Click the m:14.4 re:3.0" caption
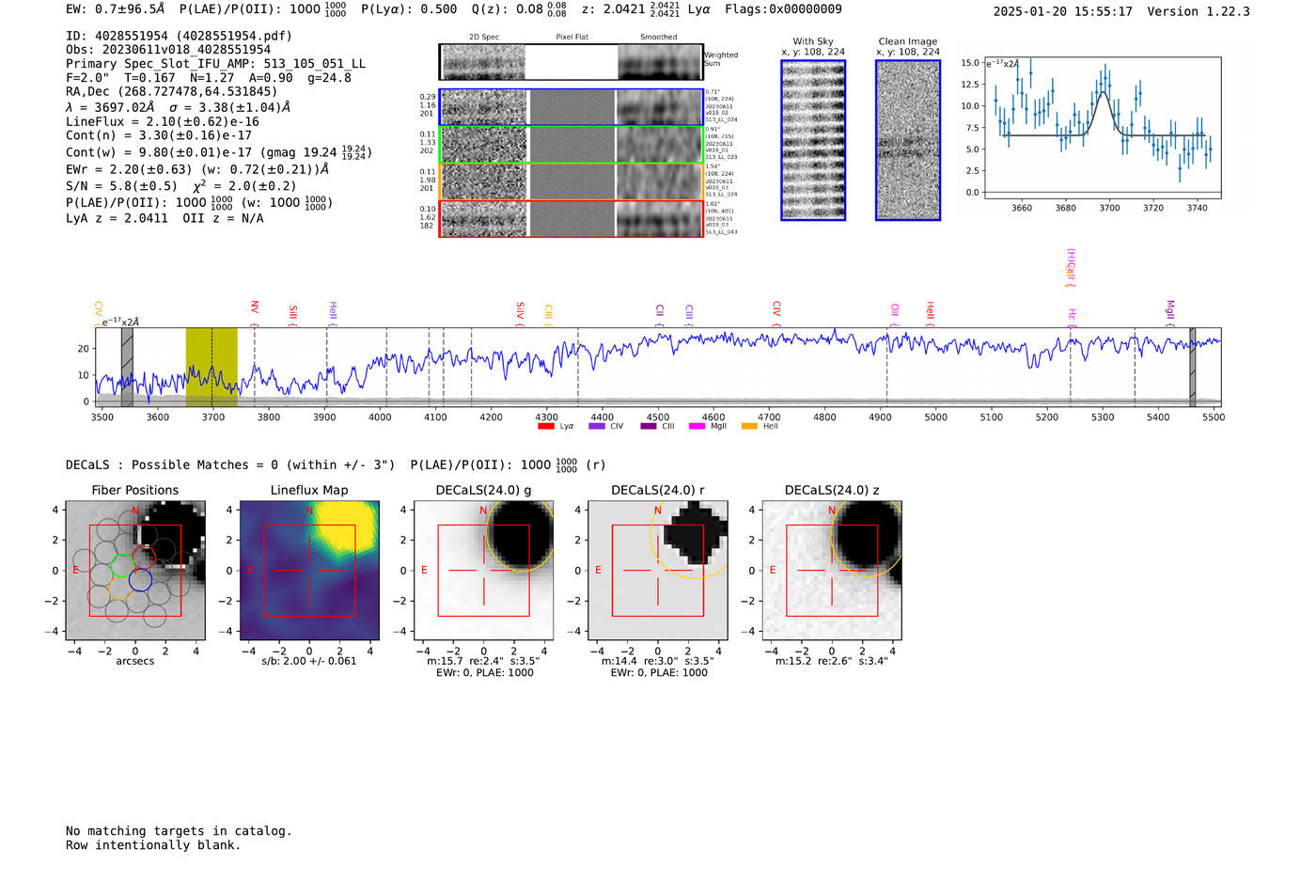 pos(658,661)
